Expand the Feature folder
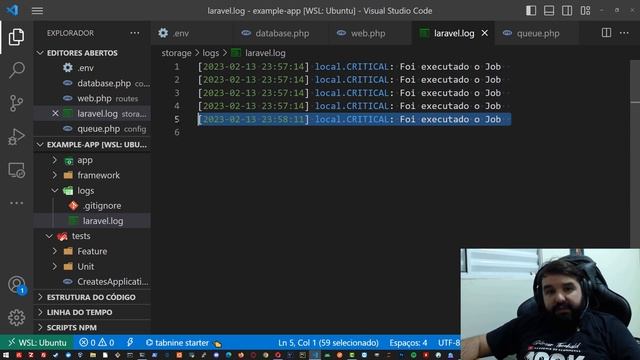Viewport: 640px width, 360px height. click(92, 251)
